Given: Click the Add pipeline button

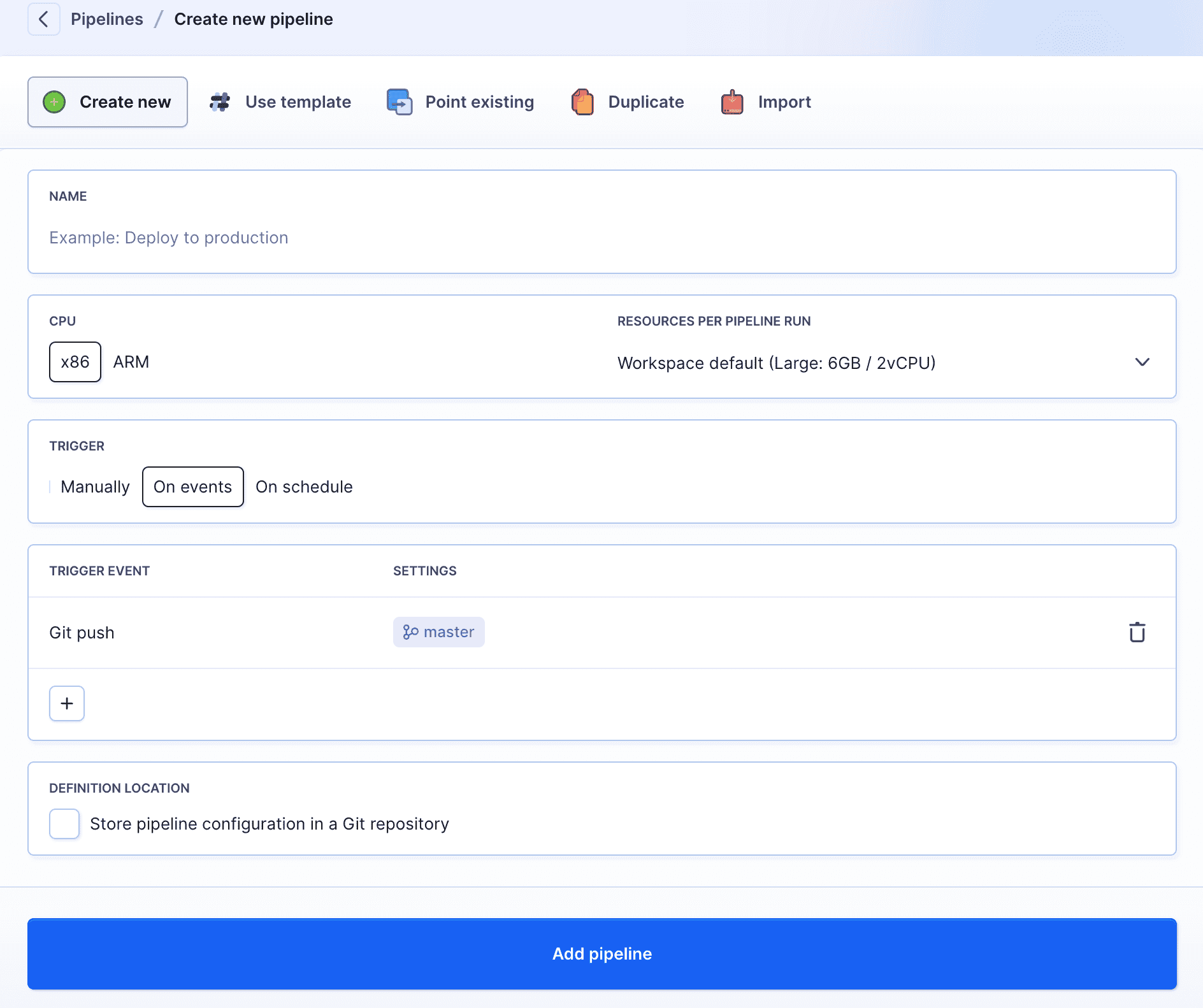Looking at the screenshot, I should [602, 954].
